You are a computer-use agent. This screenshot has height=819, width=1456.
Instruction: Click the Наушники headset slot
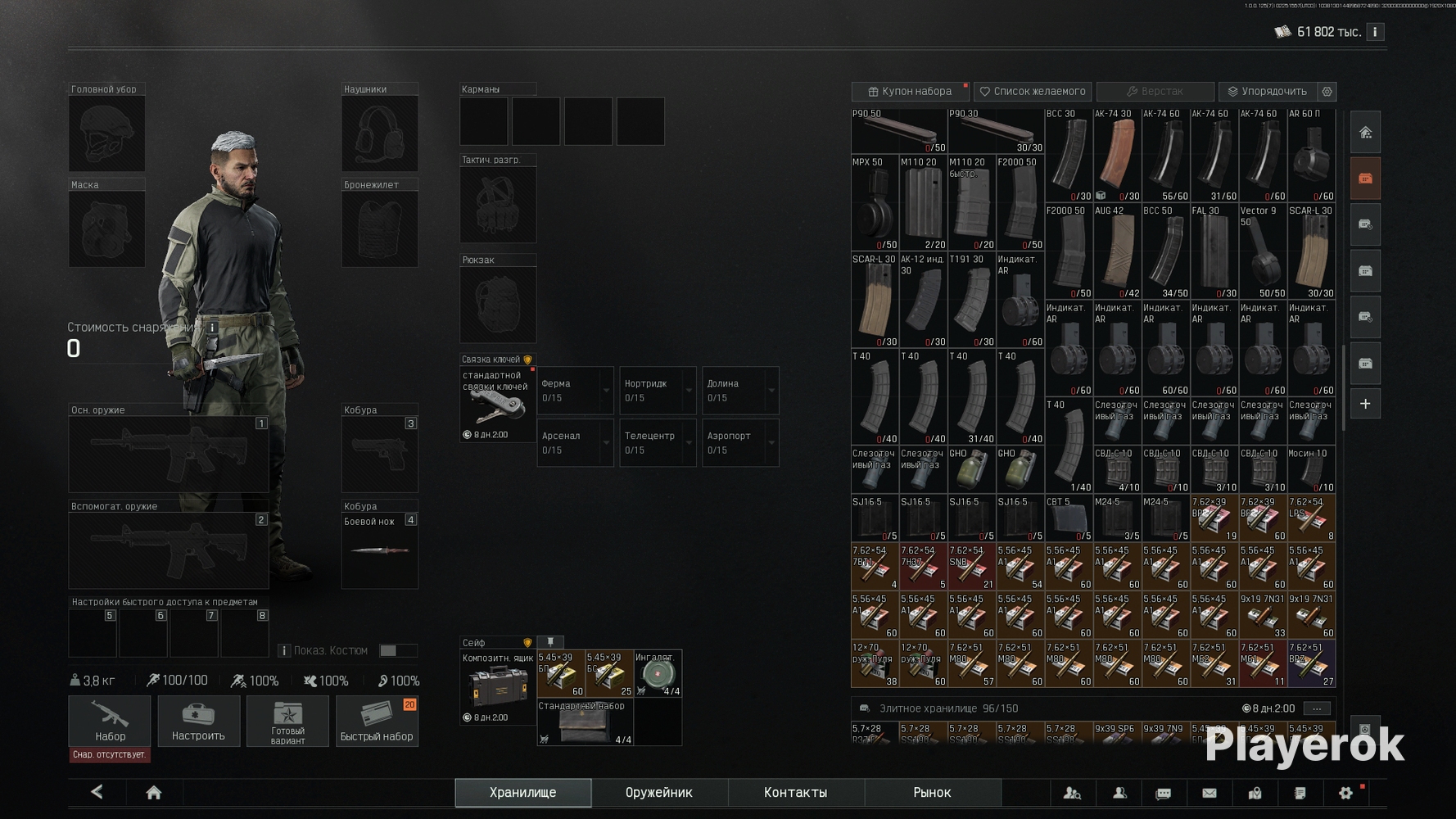380,133
